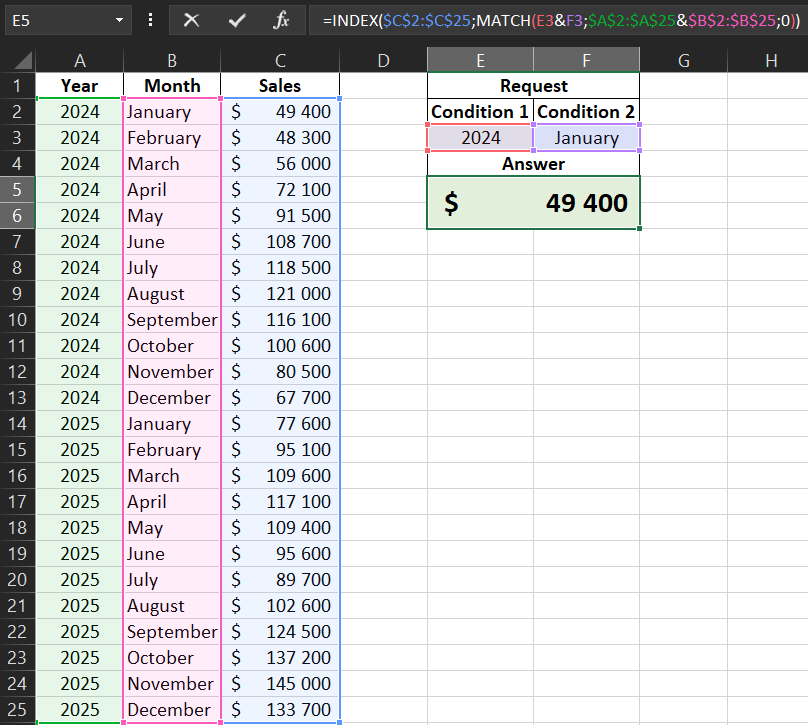Image resolution: width=808 pixels, height=725 pixels.
Task: Select column C header
Action: click(280, 61)
